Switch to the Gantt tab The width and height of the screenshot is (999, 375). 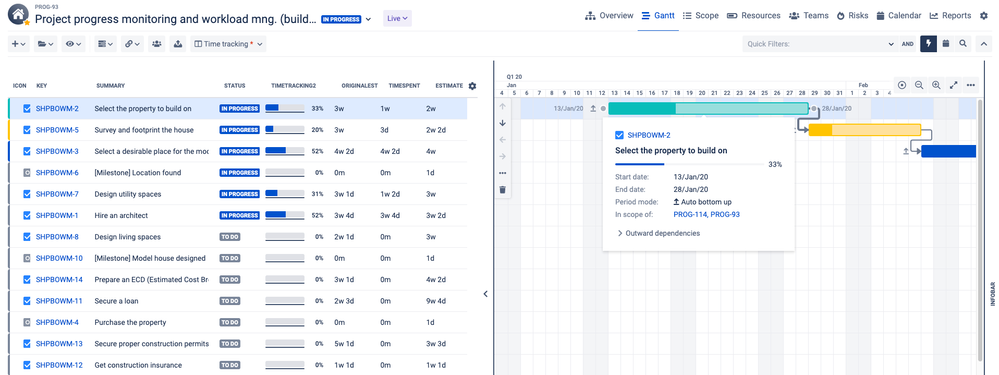point(659,15)
